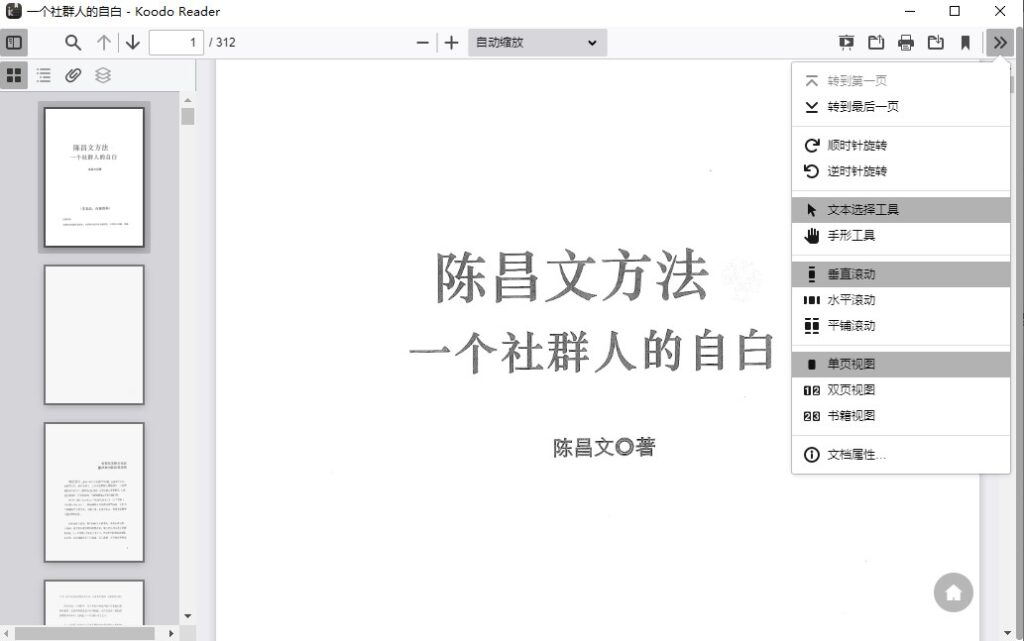Zoom in with the plus button
Screen dimensions: 1024x641
click(451, 43)
